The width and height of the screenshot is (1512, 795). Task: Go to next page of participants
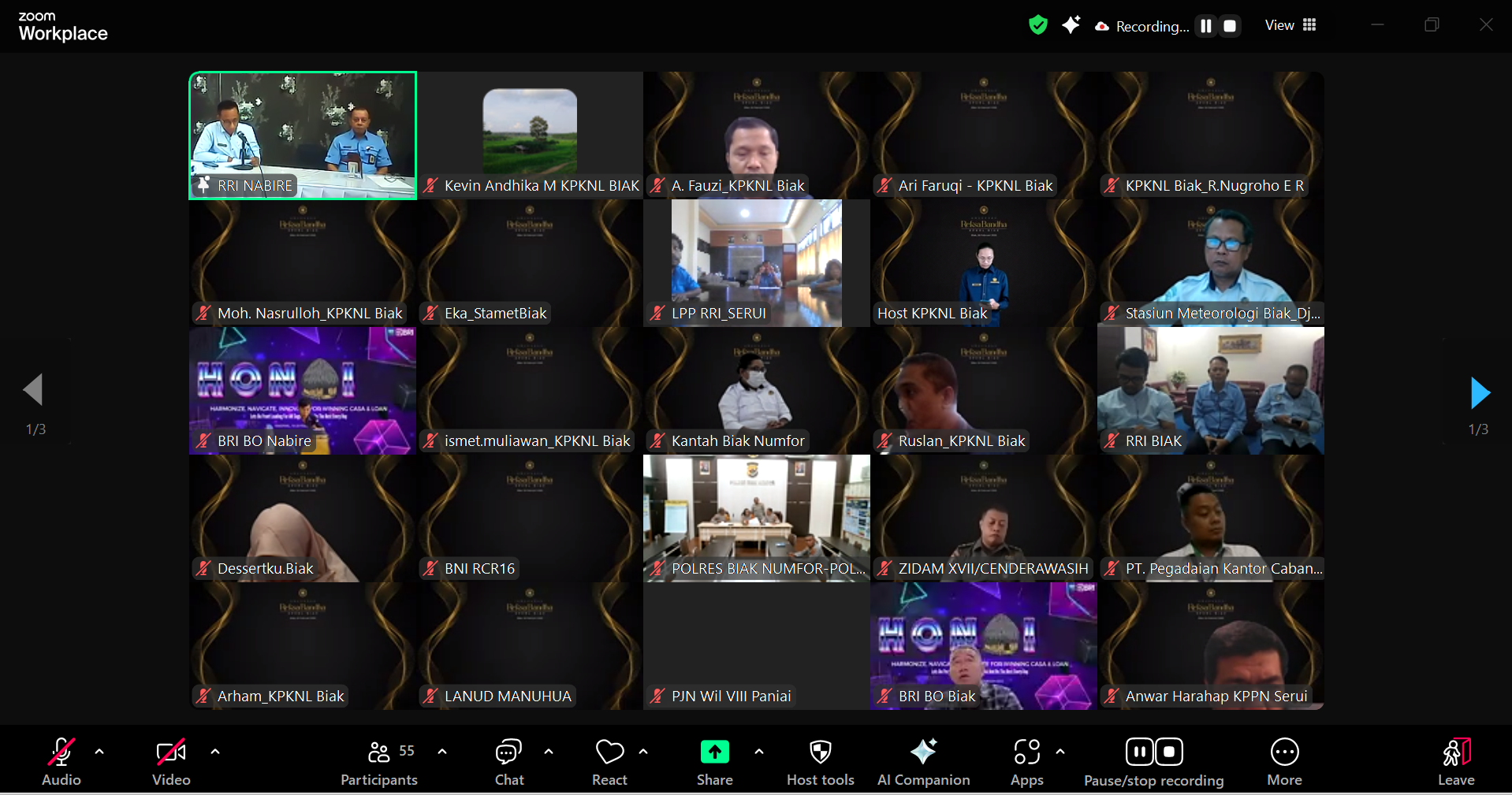coord(1480,392)
